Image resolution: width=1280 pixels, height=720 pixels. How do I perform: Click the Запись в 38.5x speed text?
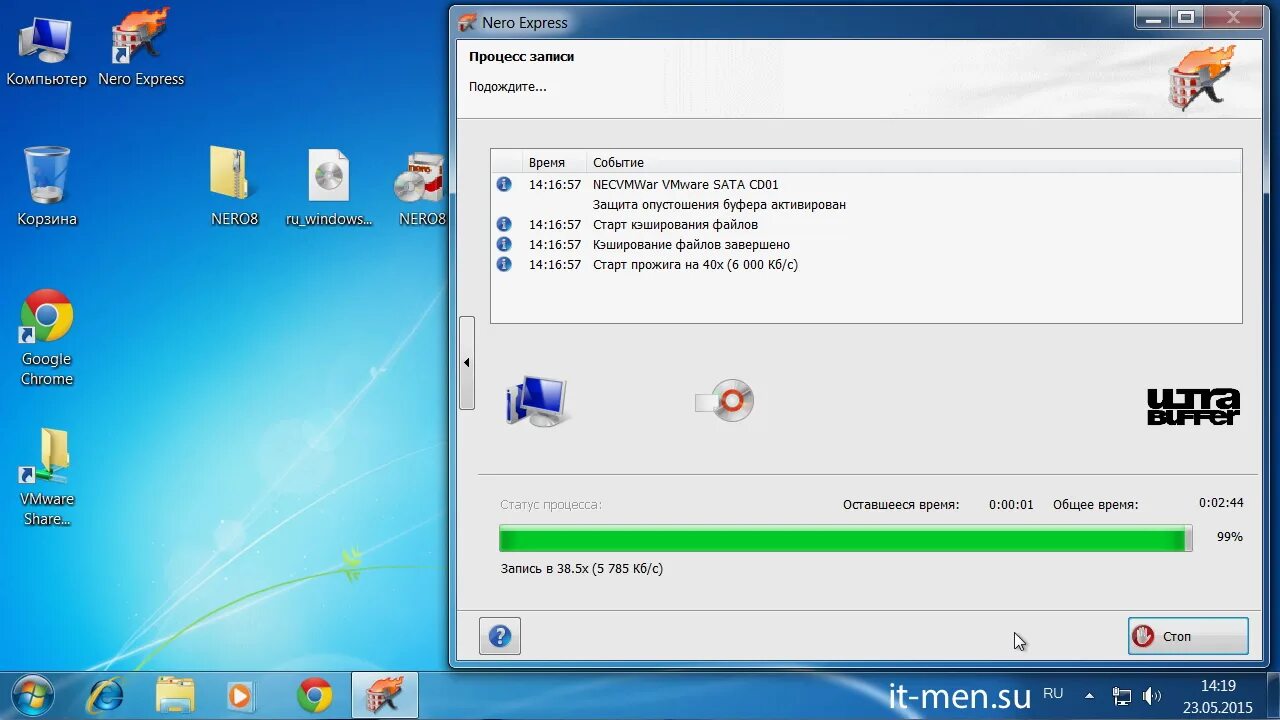point(582,568)
